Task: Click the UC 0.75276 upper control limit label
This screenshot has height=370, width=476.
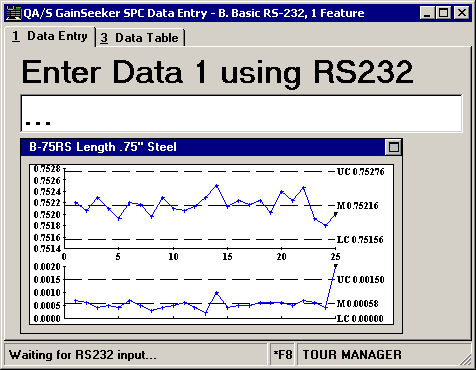Action: pyautogui.click(x=361, y=172)
